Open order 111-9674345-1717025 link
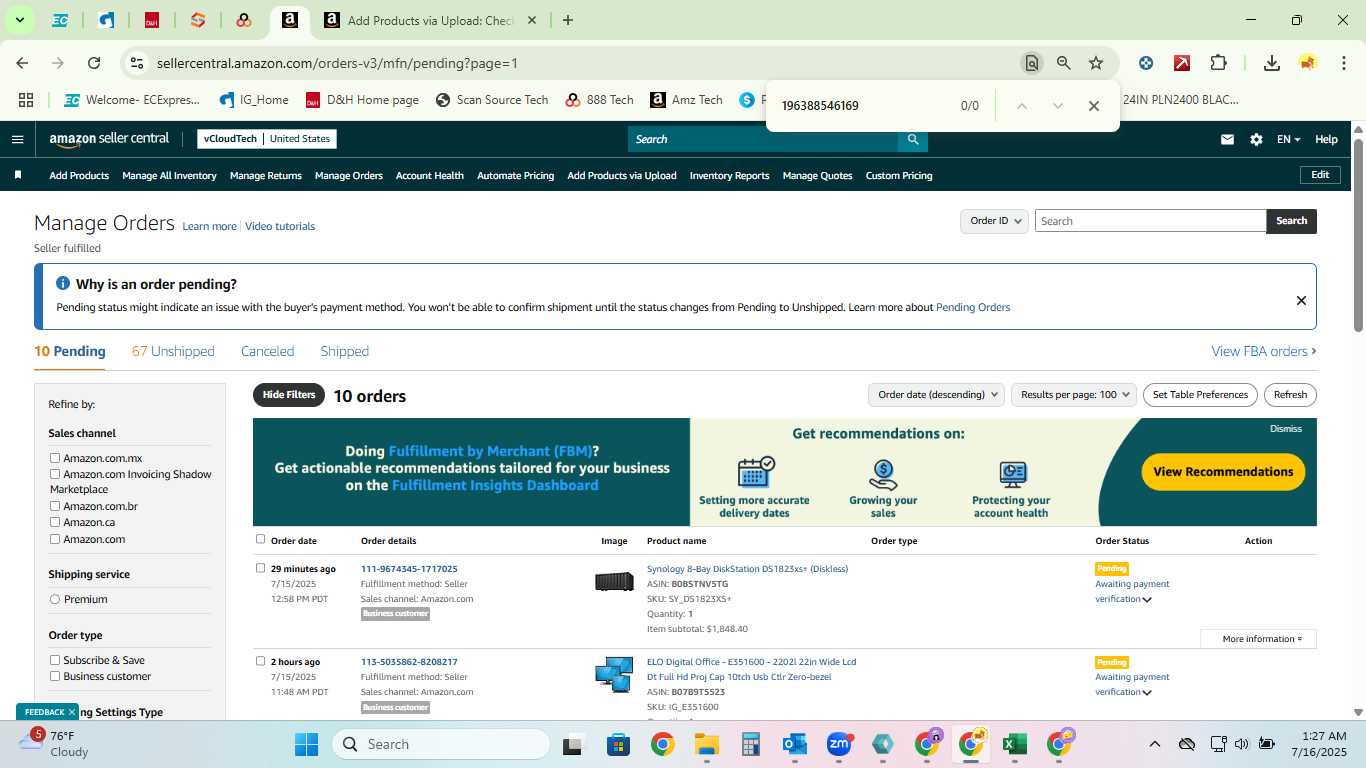Image resolution: width=1366 pixels, height=768 pixels. pos(409,569)
